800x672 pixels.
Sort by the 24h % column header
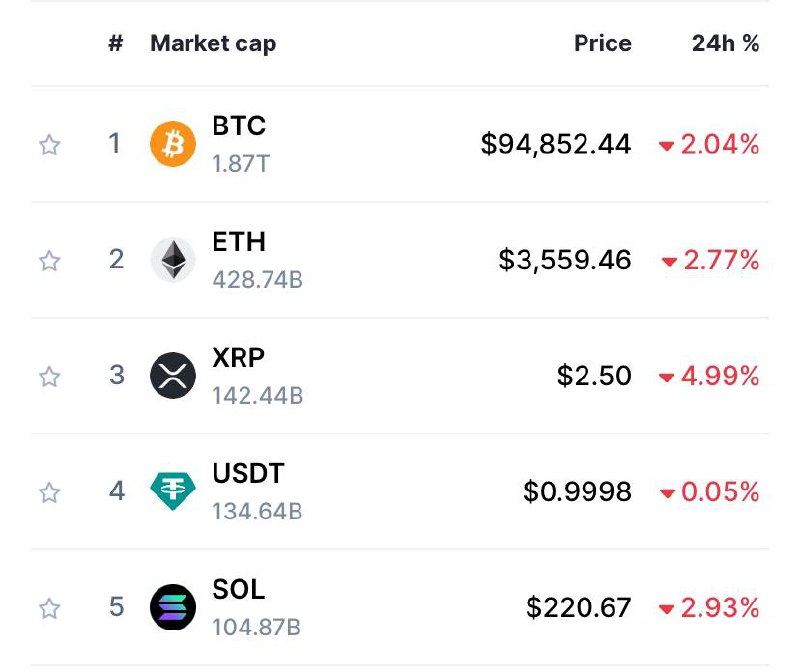point(726,43)
